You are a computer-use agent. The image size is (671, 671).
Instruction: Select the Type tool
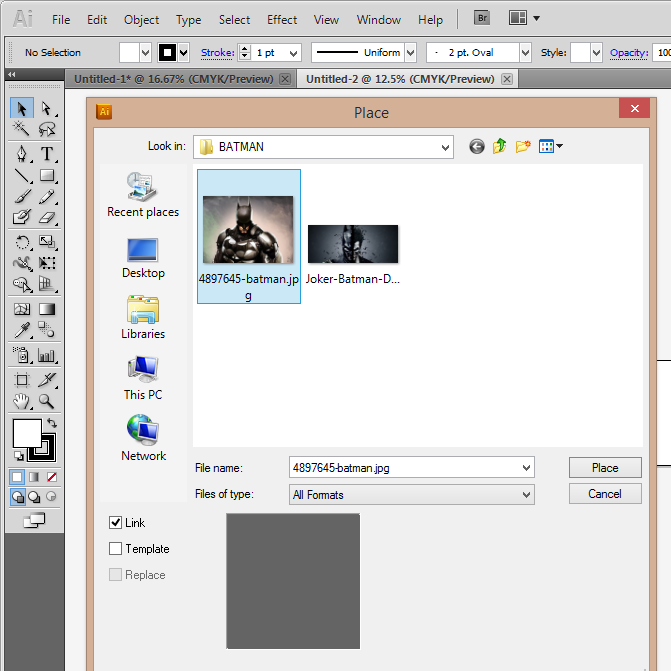47,154
